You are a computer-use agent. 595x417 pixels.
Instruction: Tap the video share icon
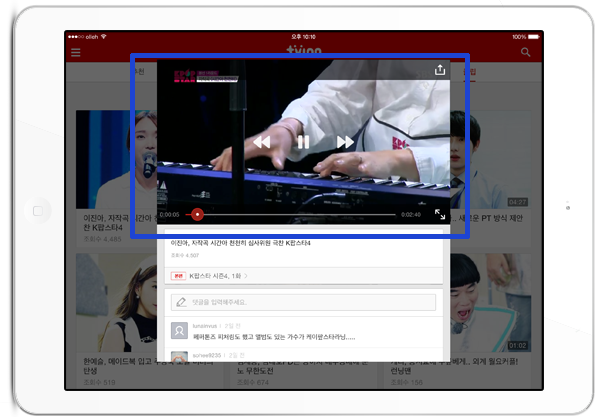tap(440, 69)
